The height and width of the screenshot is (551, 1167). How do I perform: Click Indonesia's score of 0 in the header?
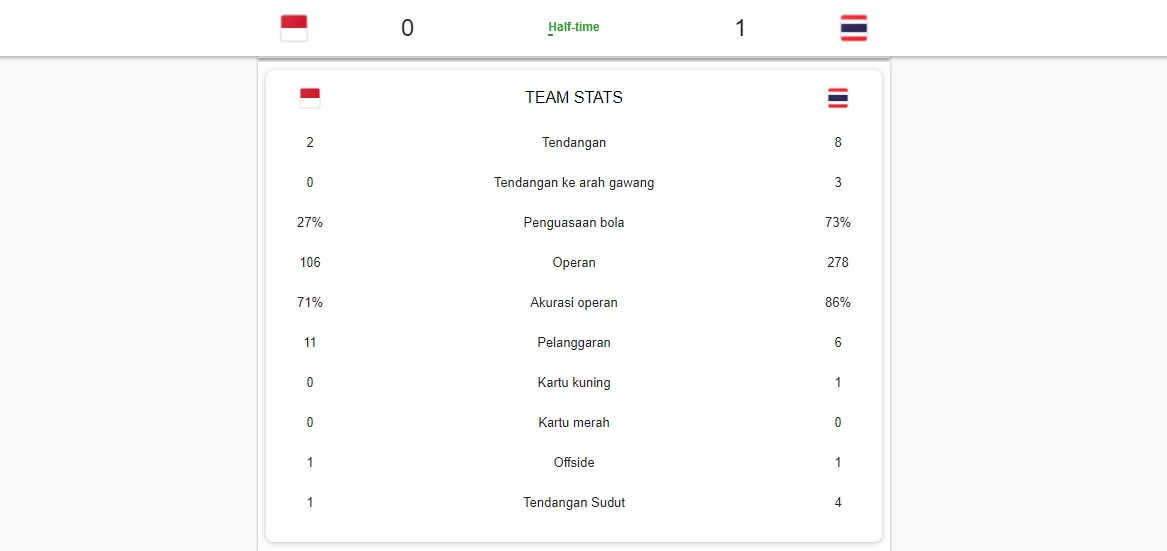407,28
